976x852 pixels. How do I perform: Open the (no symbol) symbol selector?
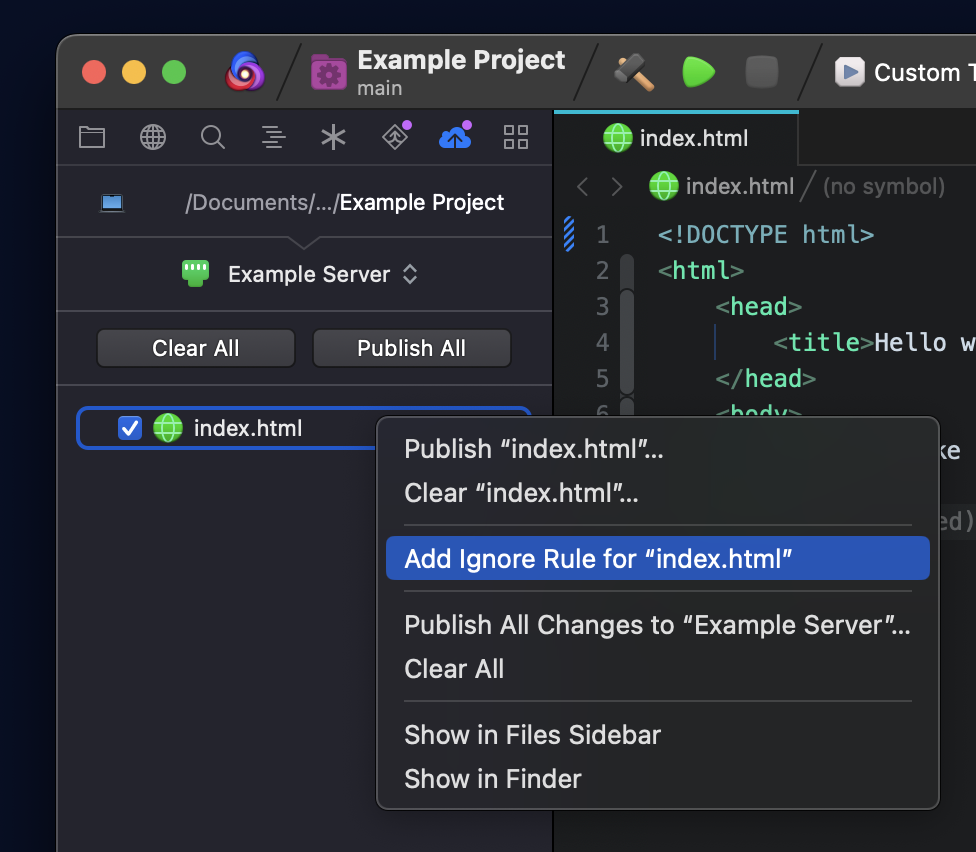pos(884,186)
